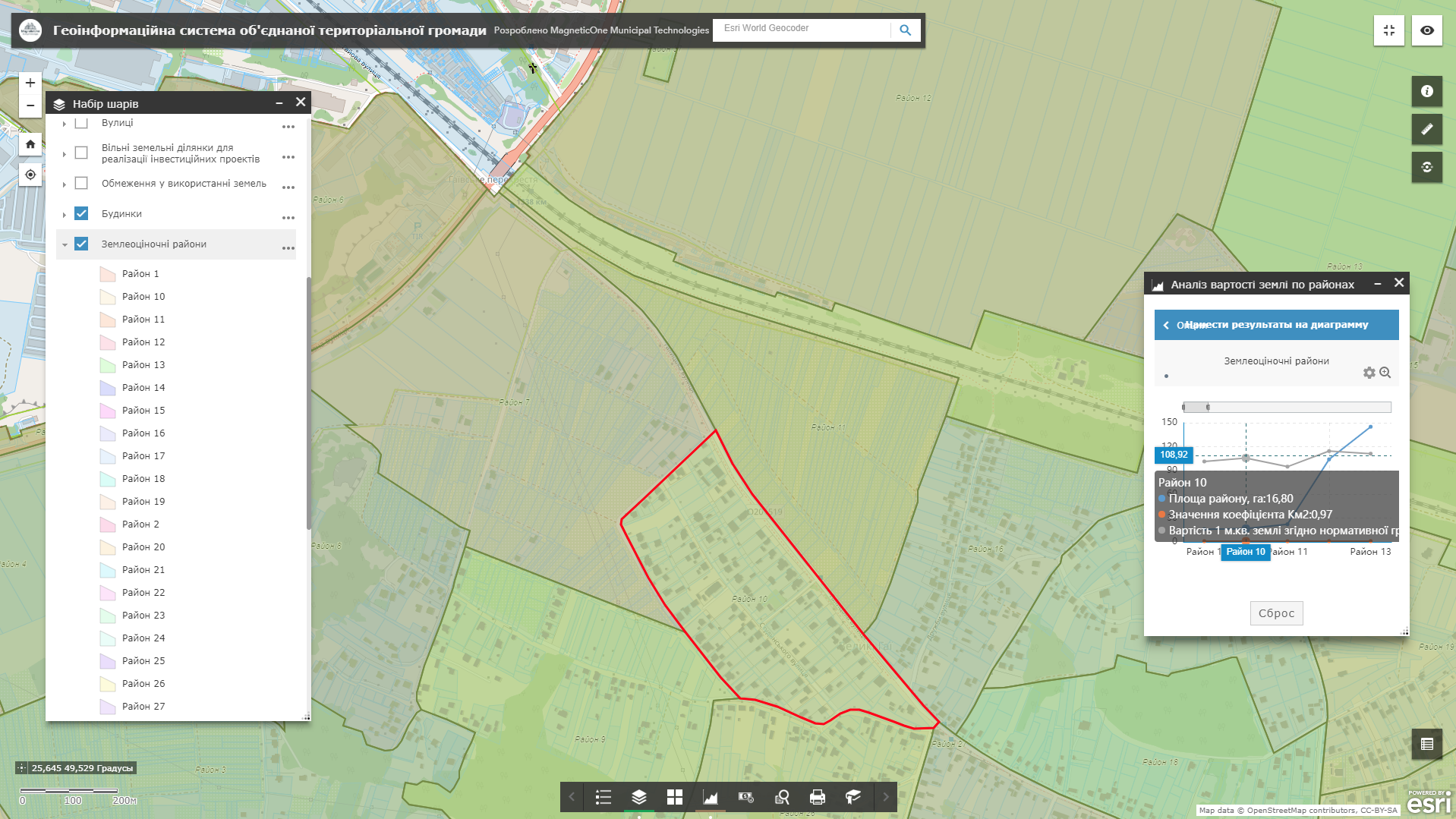Collapse the Землеоціночні райони sublayers

point(64,244)
